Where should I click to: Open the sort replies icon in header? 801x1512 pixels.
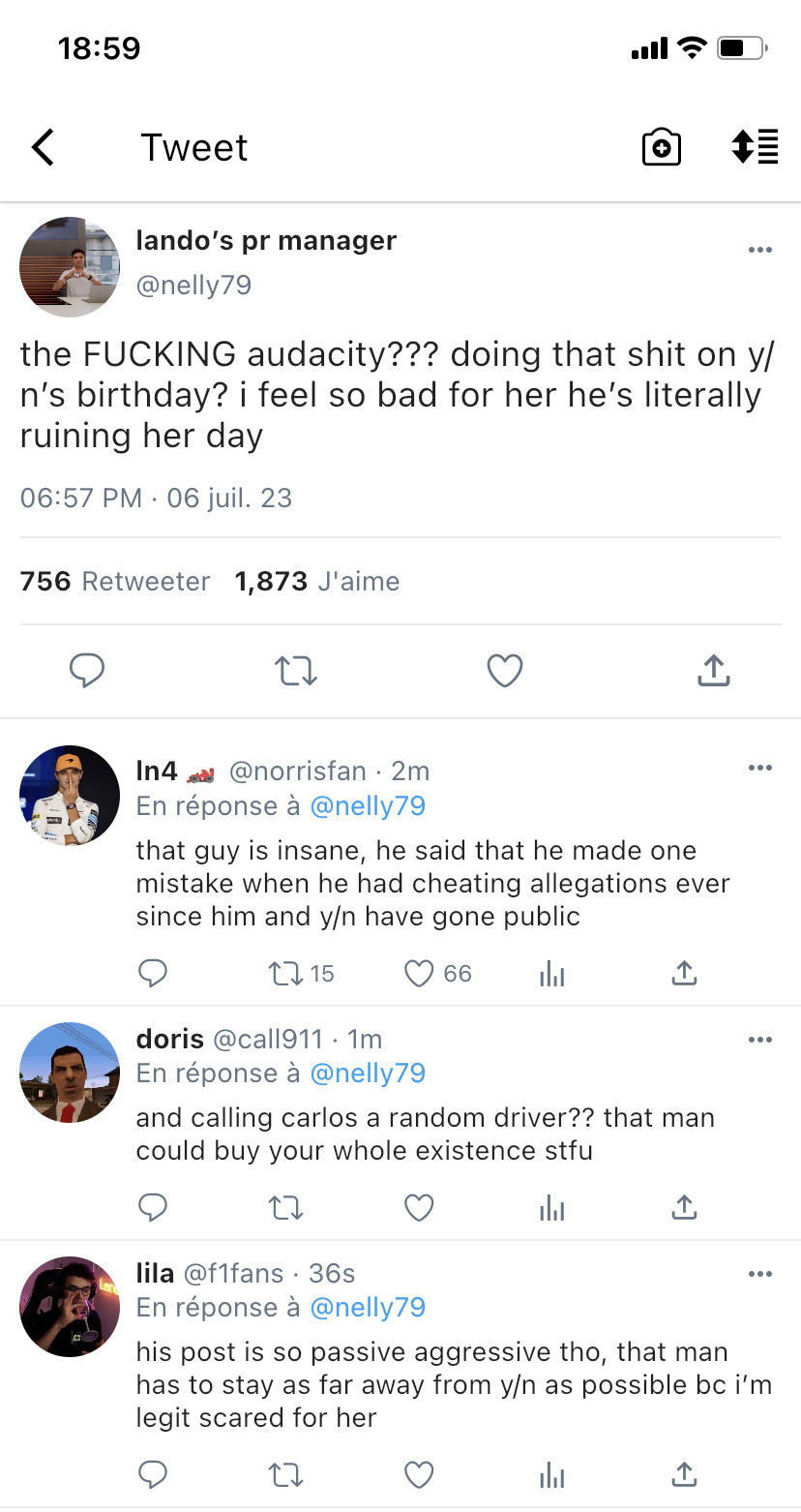click(755, 147)
